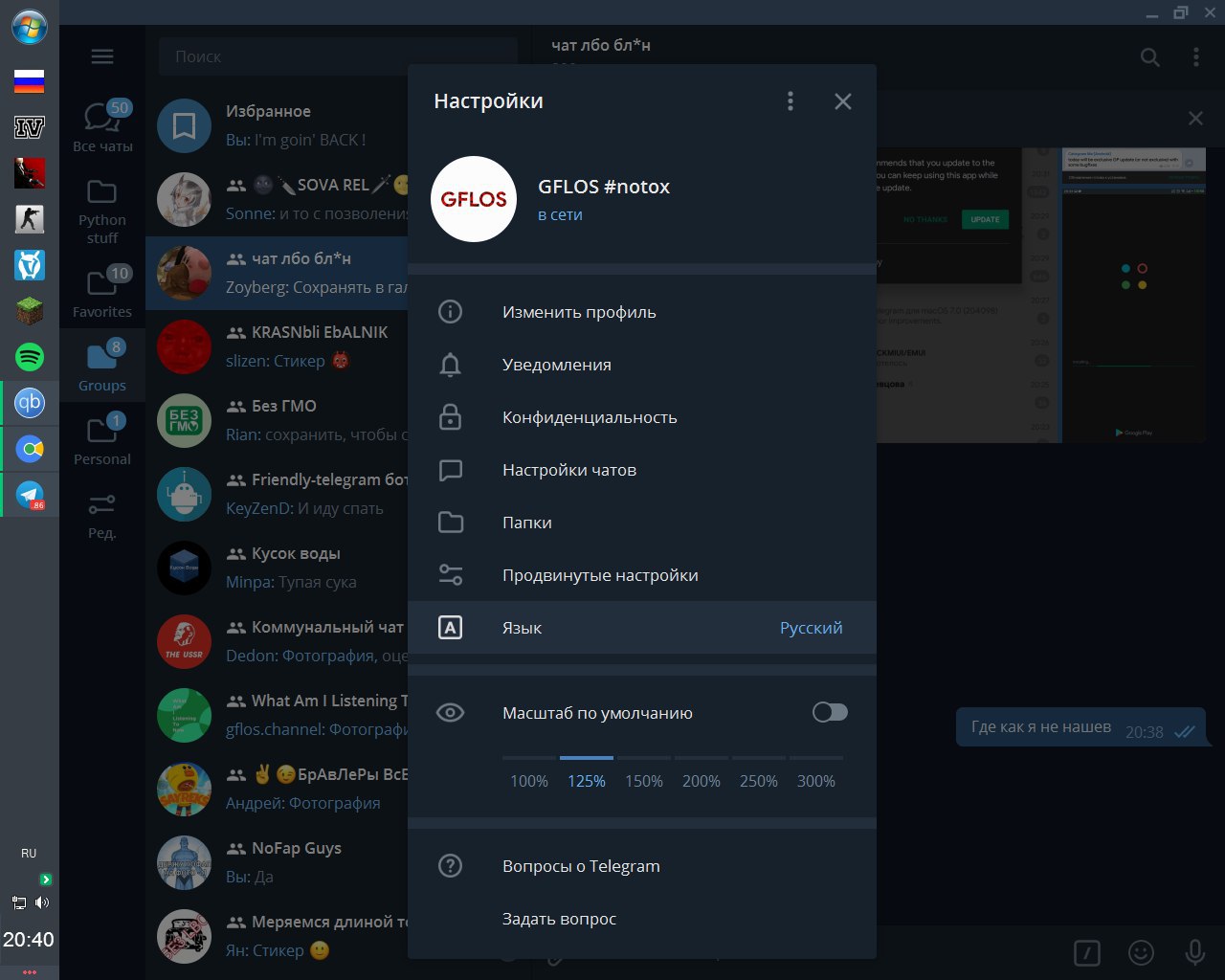
Task: Open the Меряемся длиной chat
Action: (278, 936)
